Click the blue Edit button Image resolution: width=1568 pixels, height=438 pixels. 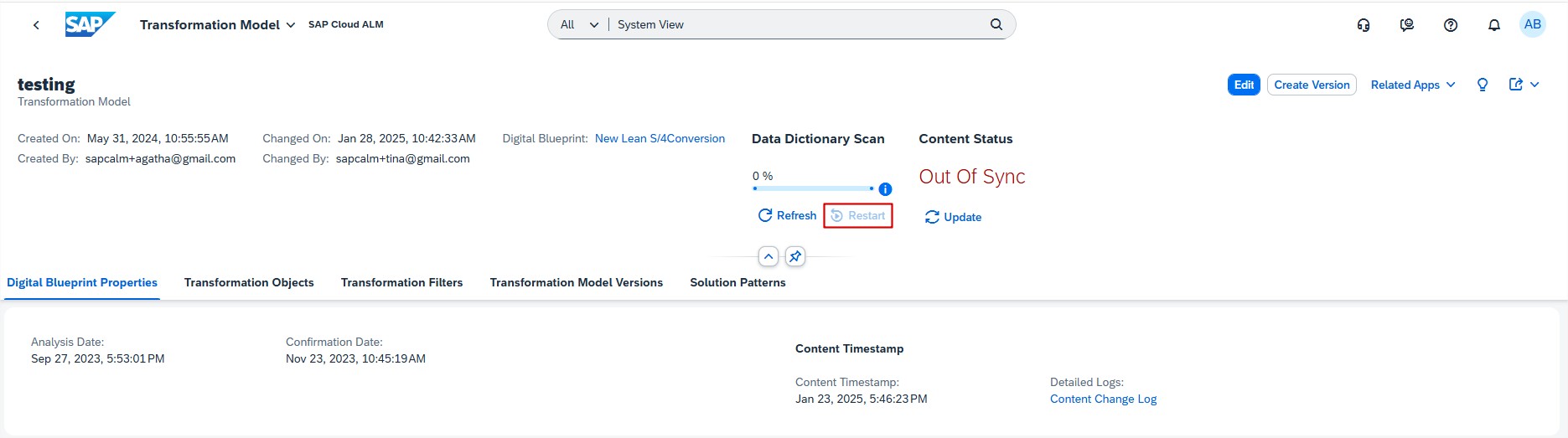tap(1244, 85)
